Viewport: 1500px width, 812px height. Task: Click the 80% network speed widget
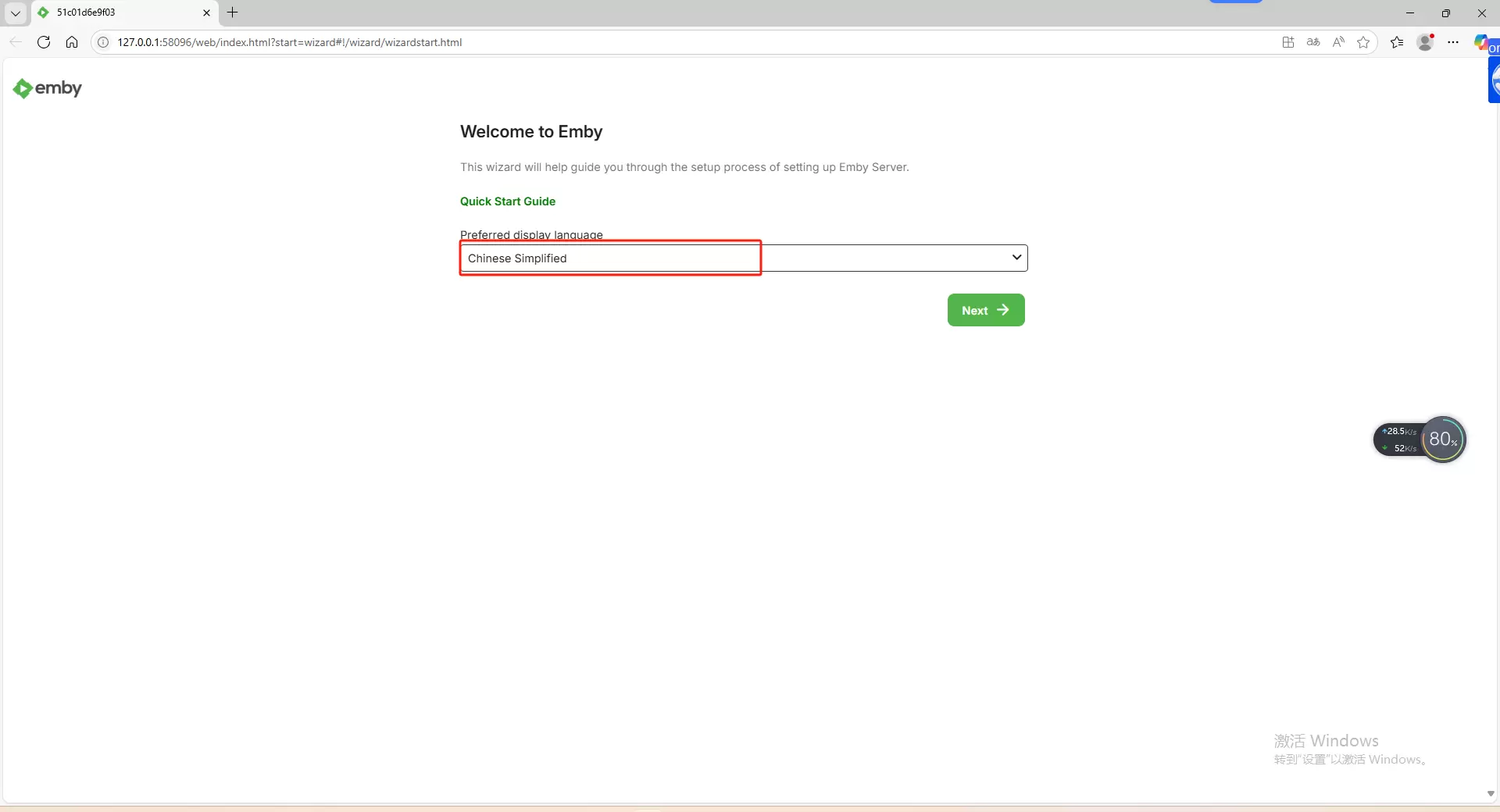[x=1442, y=439]
